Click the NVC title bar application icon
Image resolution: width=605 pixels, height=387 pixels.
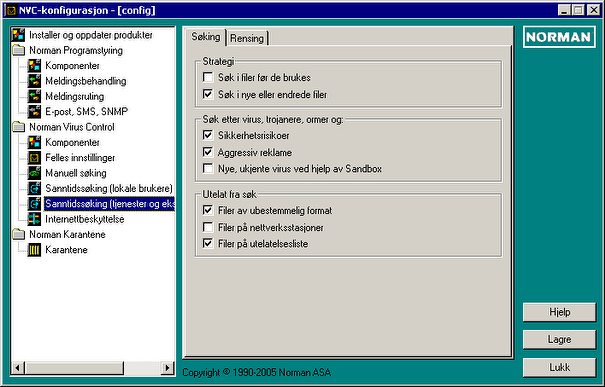tap(12, 10)
